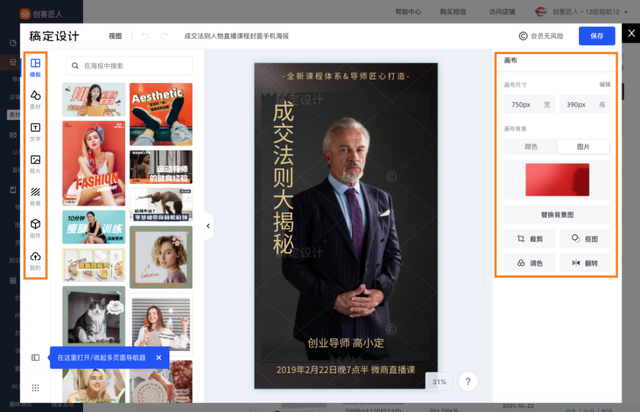
Task: Click 帮助中心 in the top navigation
Action: click(x=408, y=11)
